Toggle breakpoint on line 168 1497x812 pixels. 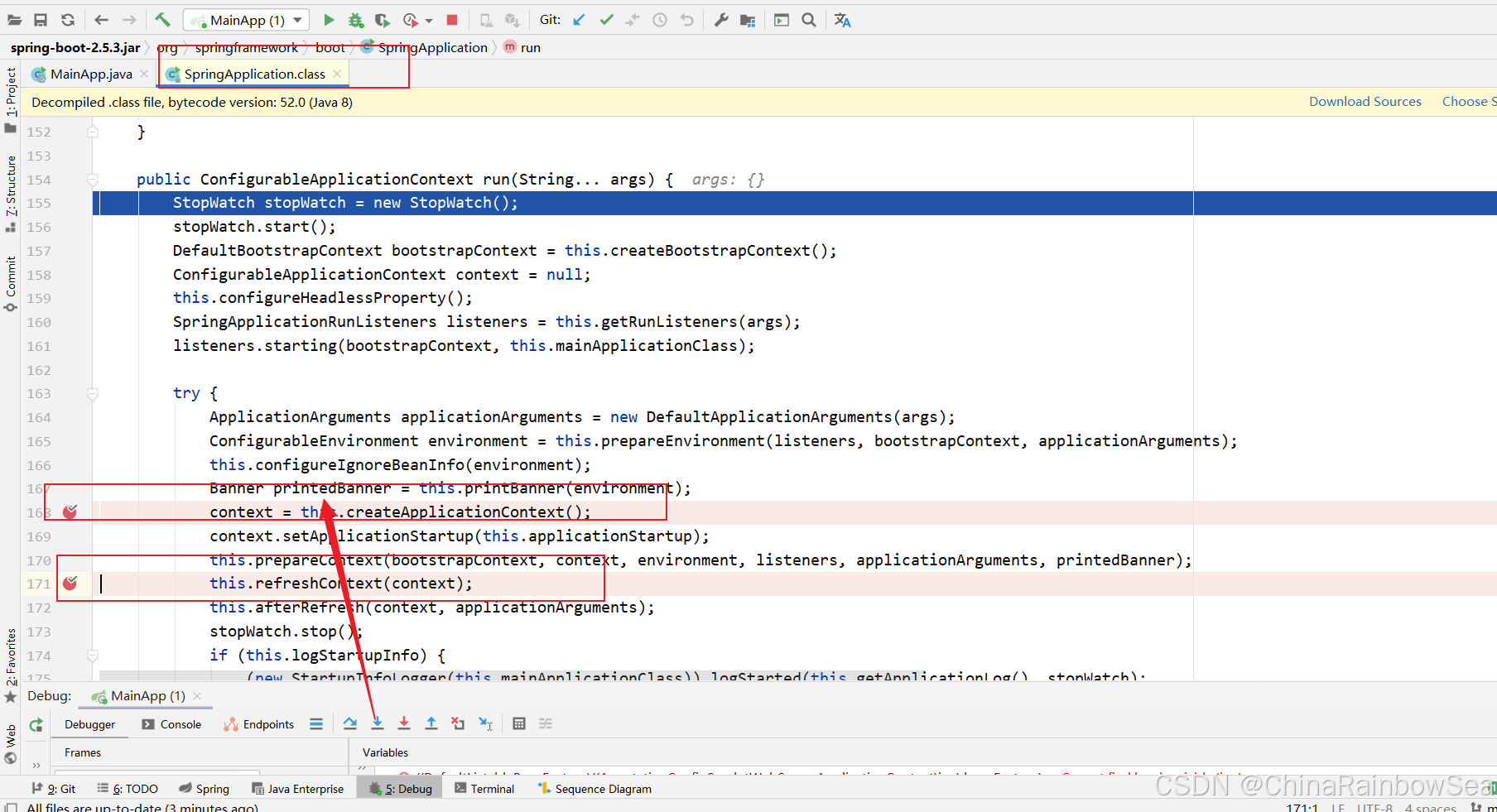point(70,512)
